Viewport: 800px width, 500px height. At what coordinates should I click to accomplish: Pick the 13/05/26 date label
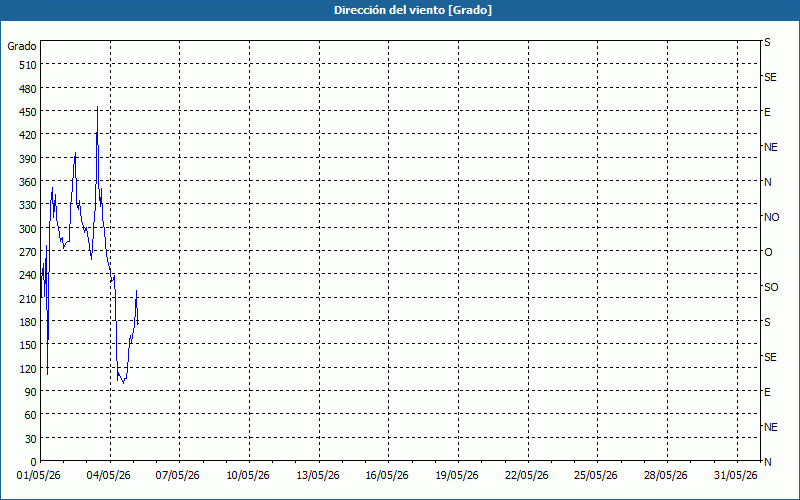pos(318,476)
